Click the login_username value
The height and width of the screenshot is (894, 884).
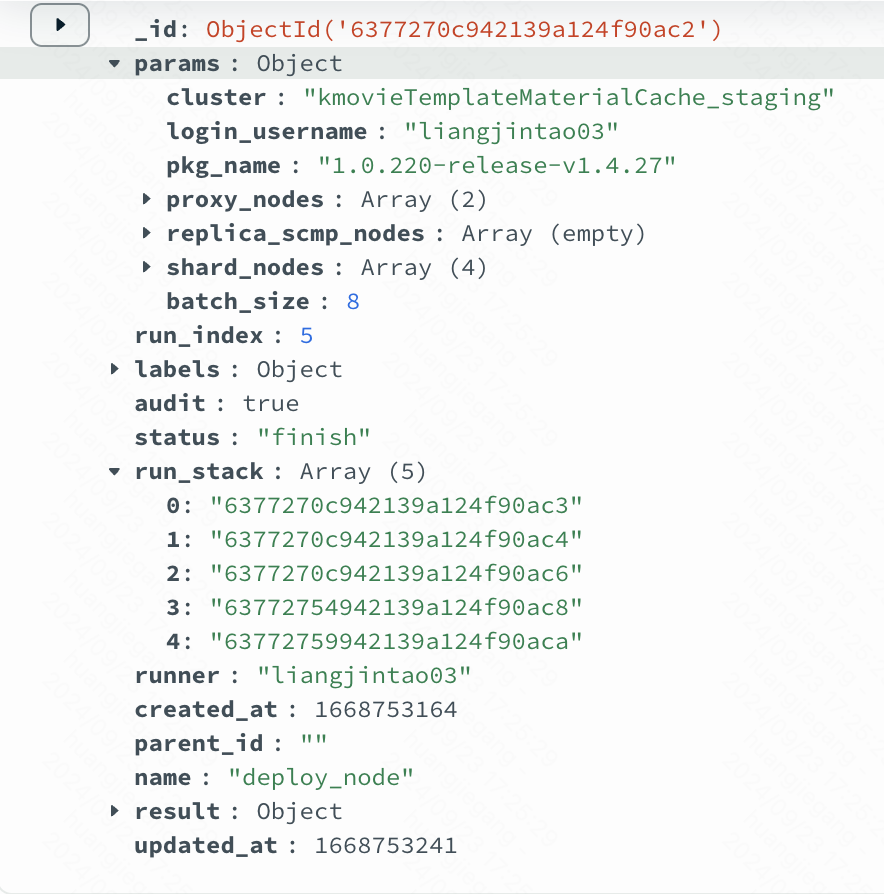(512, 132)
